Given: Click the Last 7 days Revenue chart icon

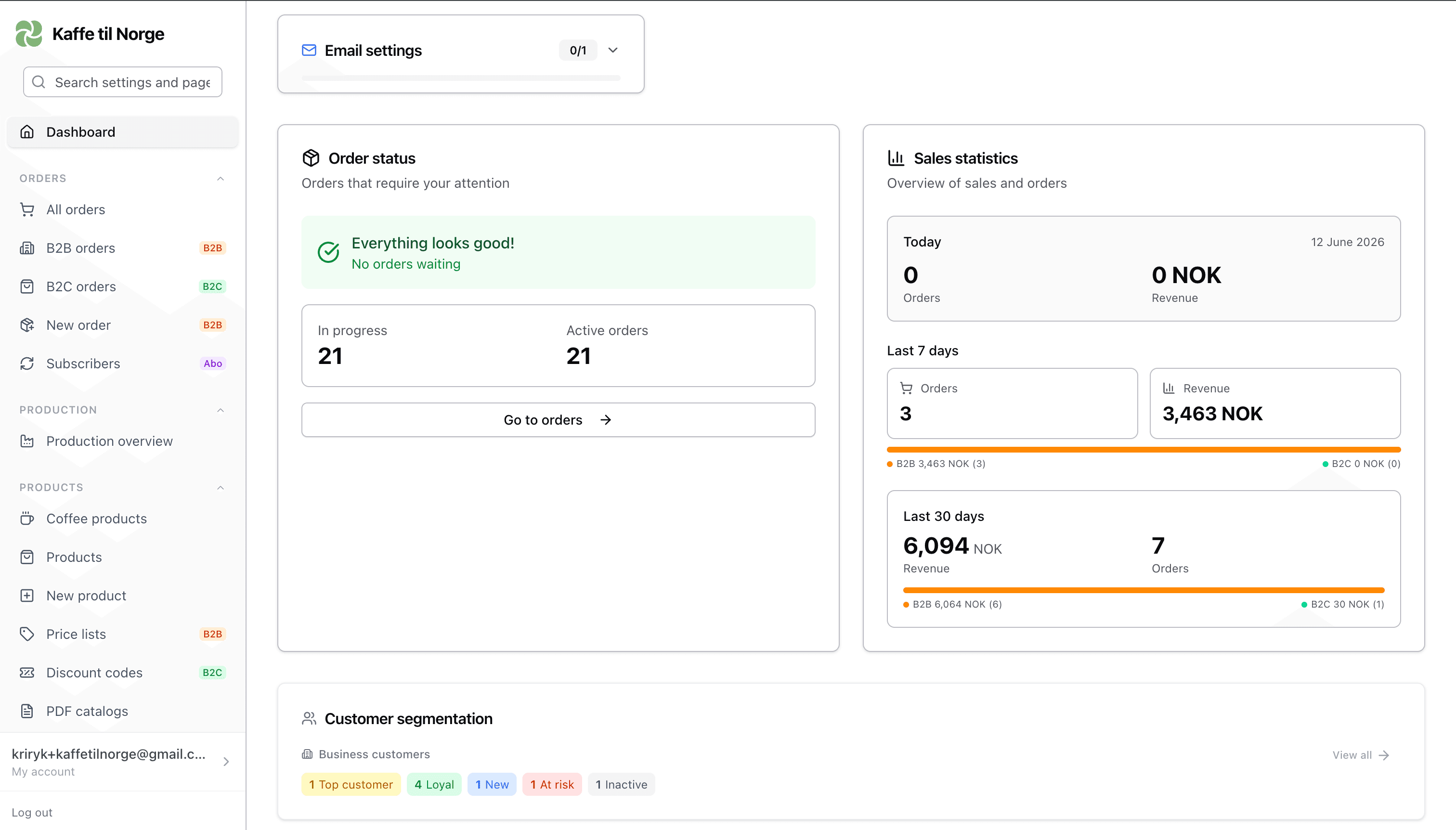Looking at the screenshot, I should pos(1169,388).
